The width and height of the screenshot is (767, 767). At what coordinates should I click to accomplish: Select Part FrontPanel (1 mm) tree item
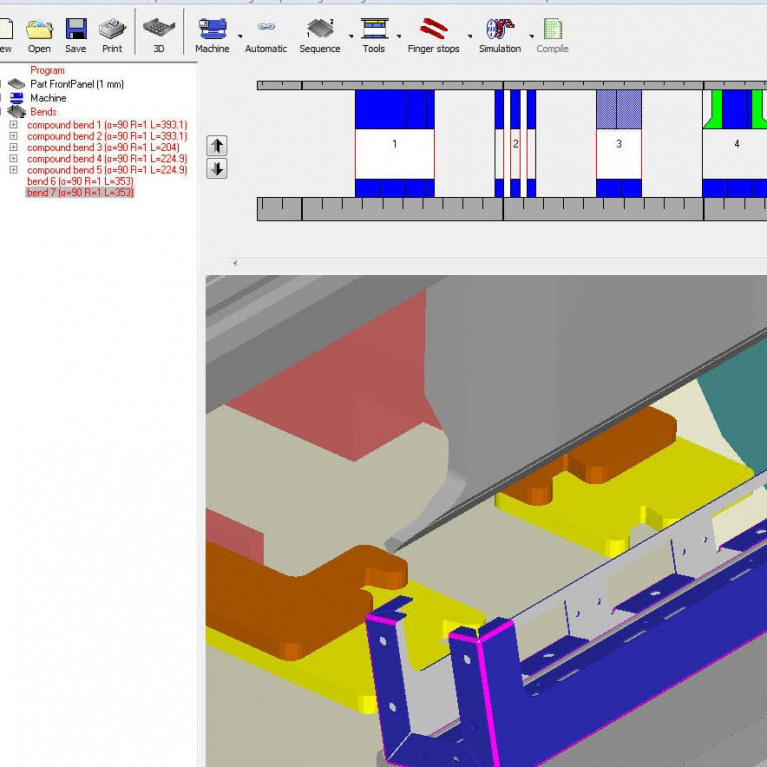click(x=77, y=85)
